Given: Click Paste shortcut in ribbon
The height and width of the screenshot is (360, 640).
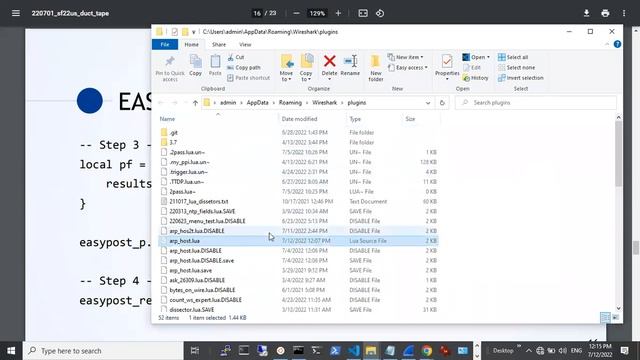Looking at the screenshot, I should (249, 78).
